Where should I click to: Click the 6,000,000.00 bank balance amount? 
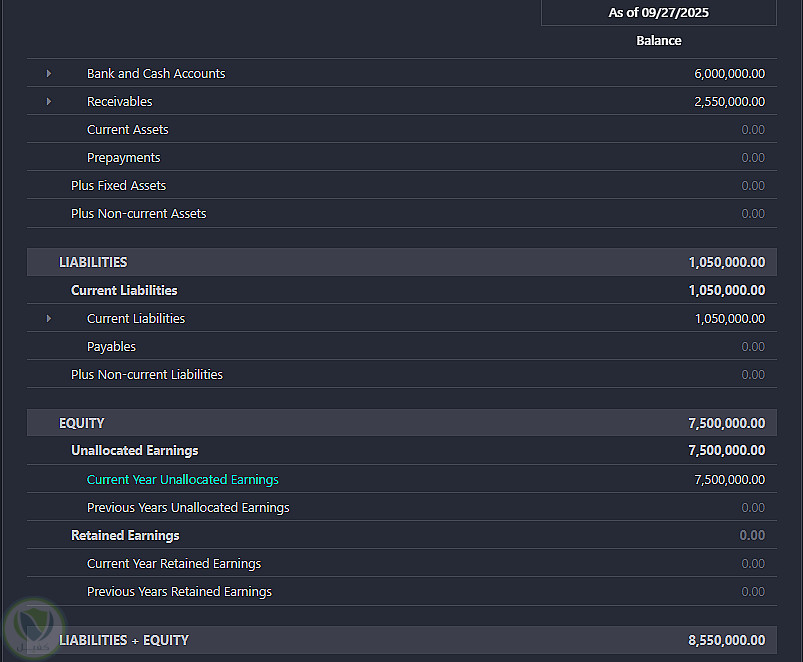[729, 74]
